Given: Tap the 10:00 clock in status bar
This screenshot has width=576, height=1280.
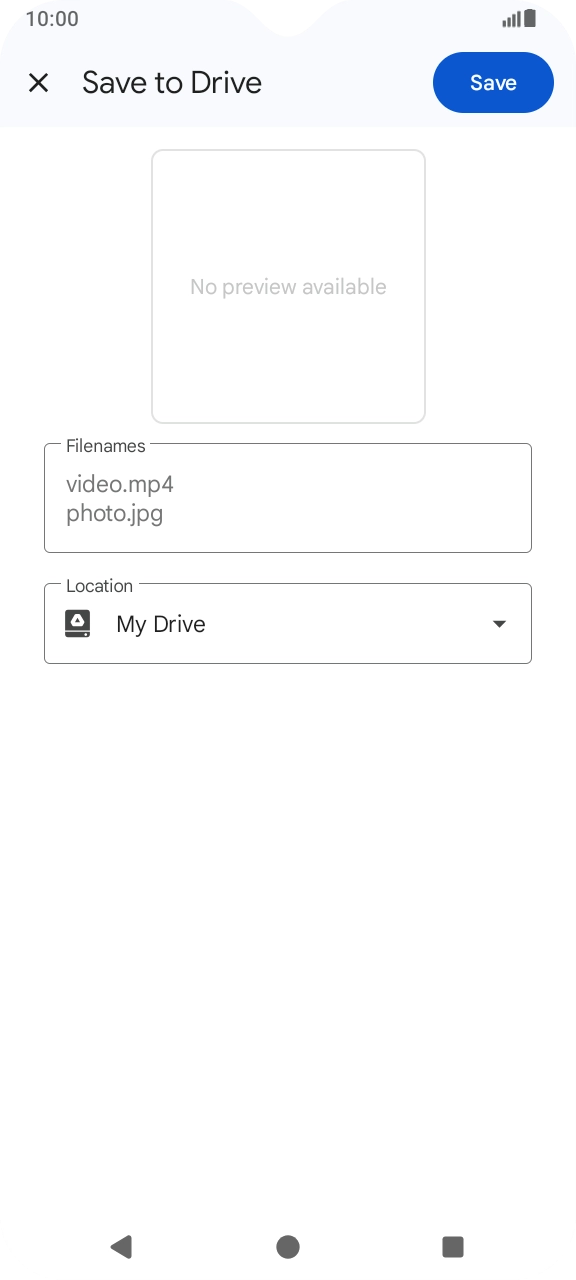Looking at the screenshot, I should click(x=52, y=19).
